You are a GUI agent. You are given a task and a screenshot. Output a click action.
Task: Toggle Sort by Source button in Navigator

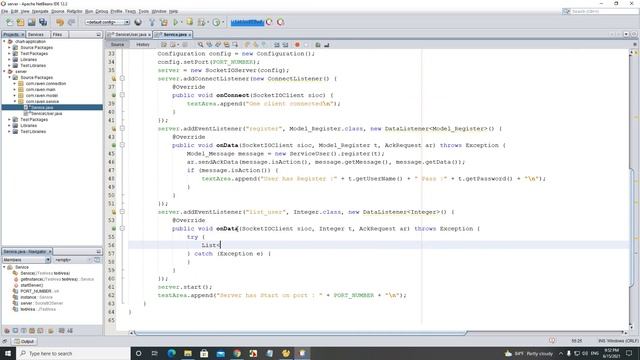(70, 331)
